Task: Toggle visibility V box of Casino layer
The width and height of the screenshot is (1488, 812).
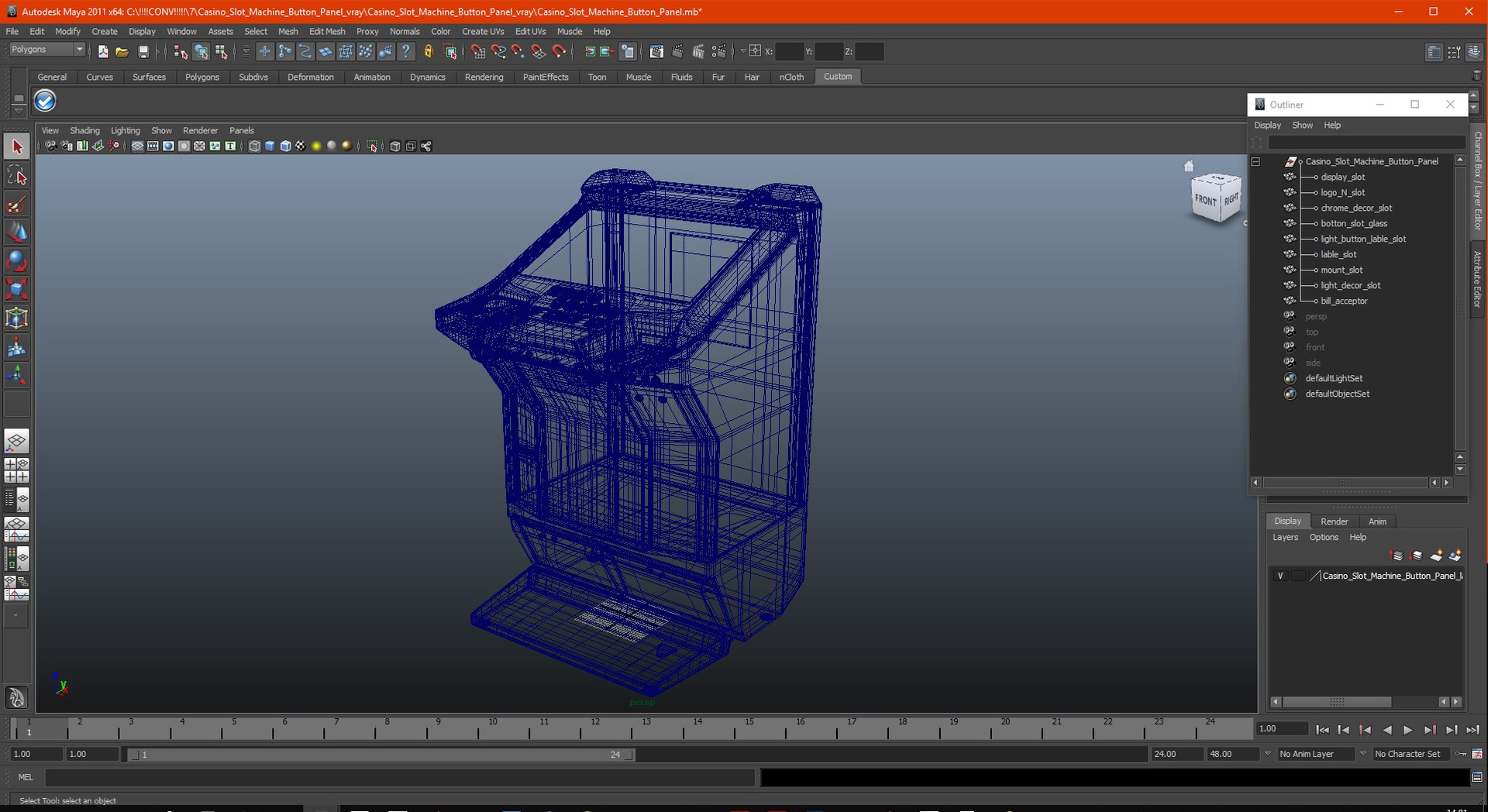Action: click(1280, 576)
